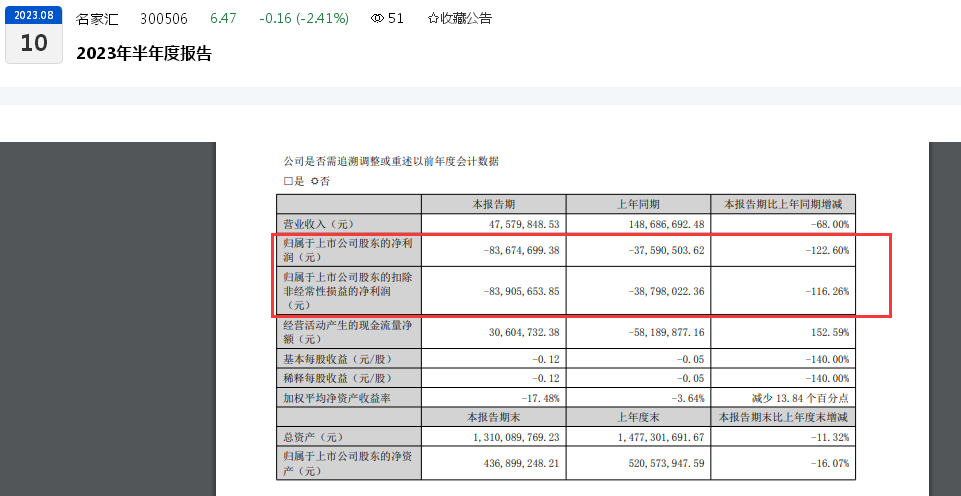Click stock code 300506
The width and height of the screenshot is (961, 496).
coord(164,18)
